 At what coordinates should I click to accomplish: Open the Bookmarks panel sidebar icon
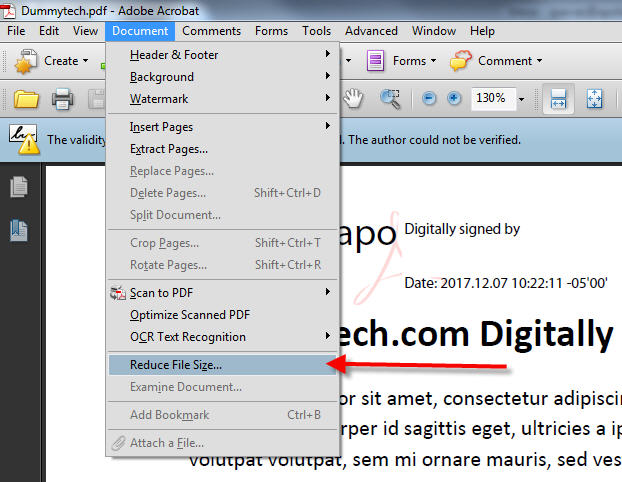19,230
